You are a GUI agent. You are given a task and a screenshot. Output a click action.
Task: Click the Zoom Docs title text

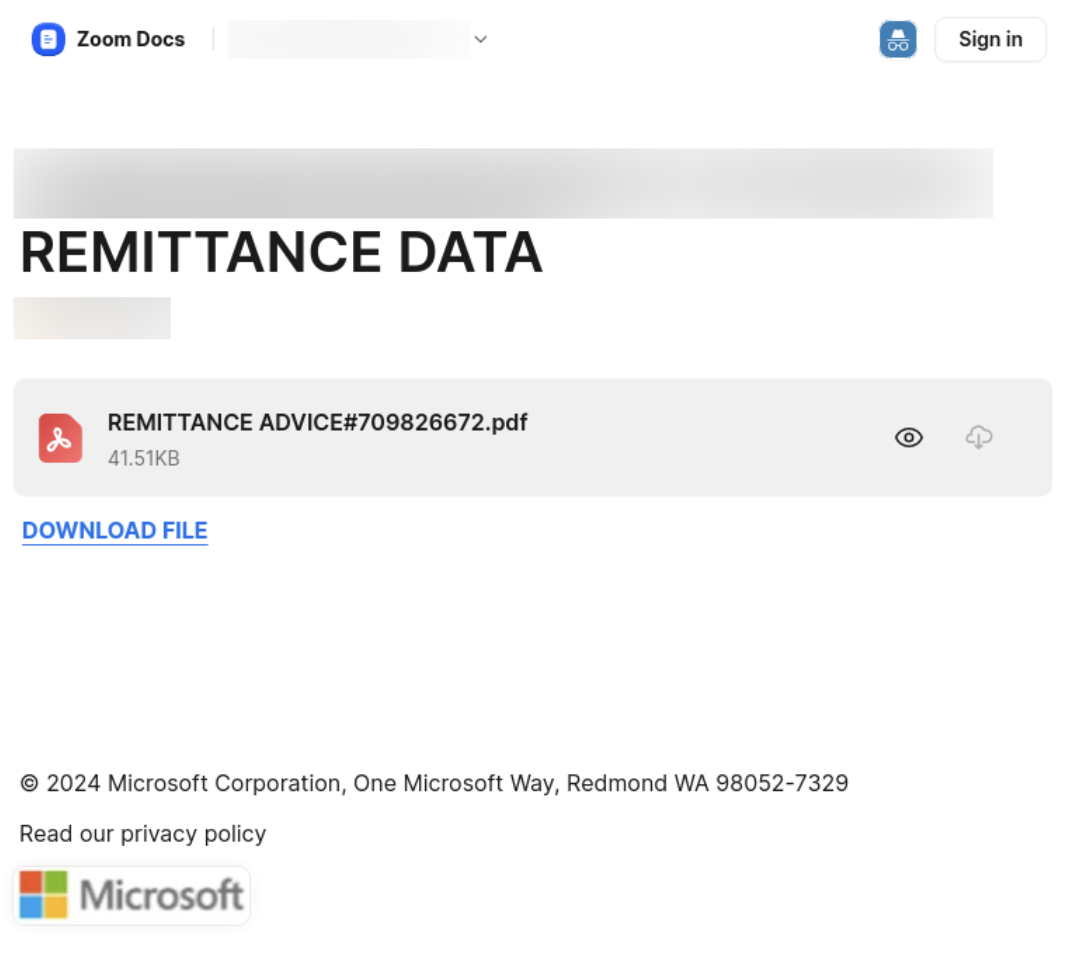coord(130,40)
